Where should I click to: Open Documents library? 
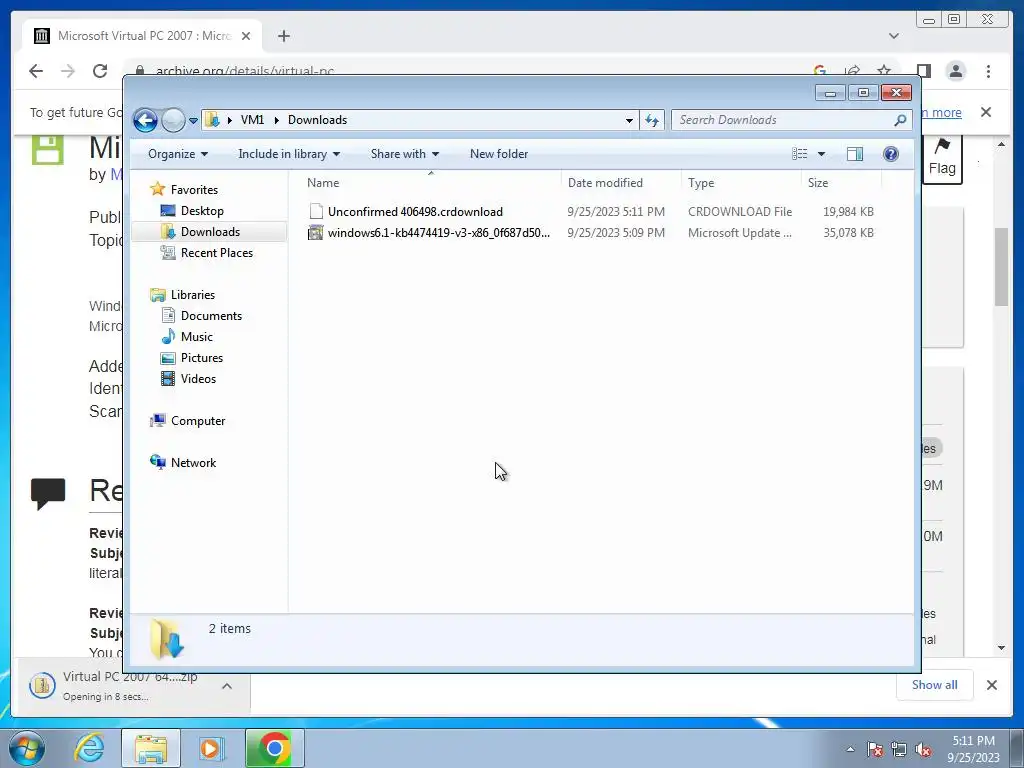coord(211,316)
